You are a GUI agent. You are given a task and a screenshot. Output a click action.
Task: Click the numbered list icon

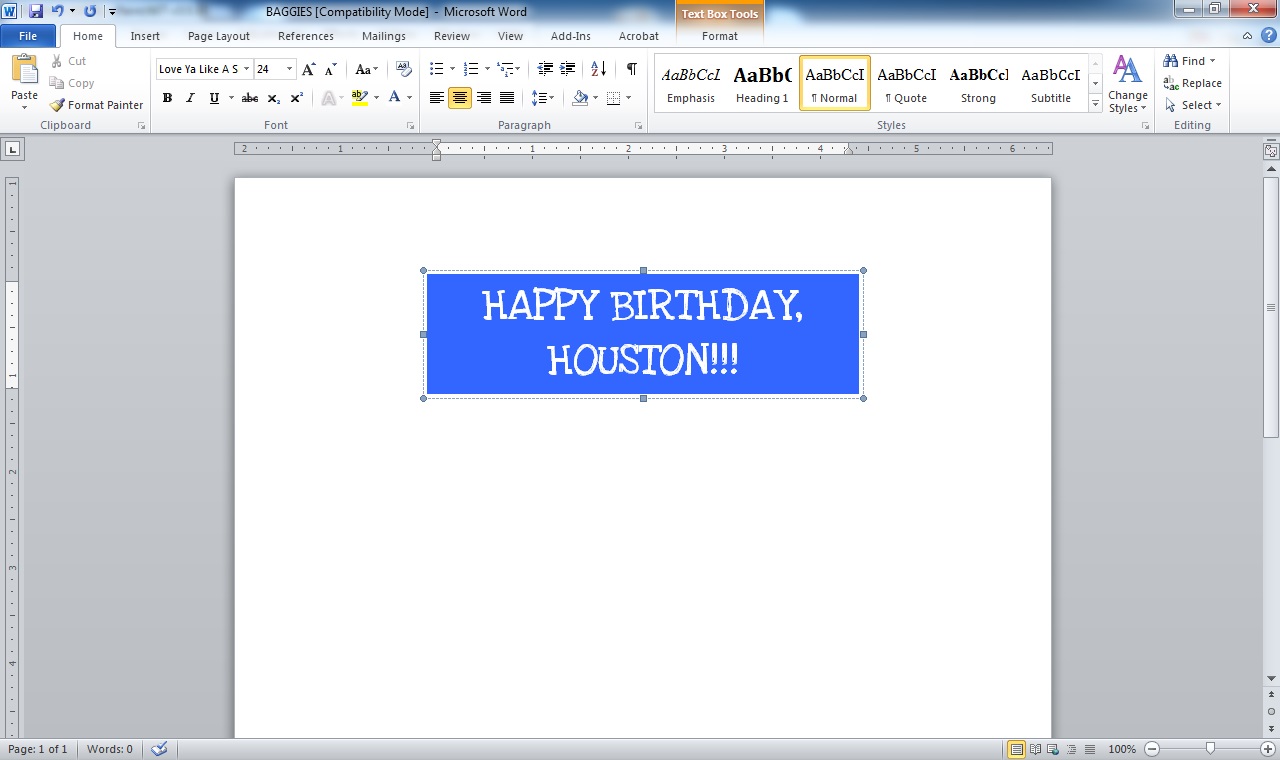(x=472, y=69)
